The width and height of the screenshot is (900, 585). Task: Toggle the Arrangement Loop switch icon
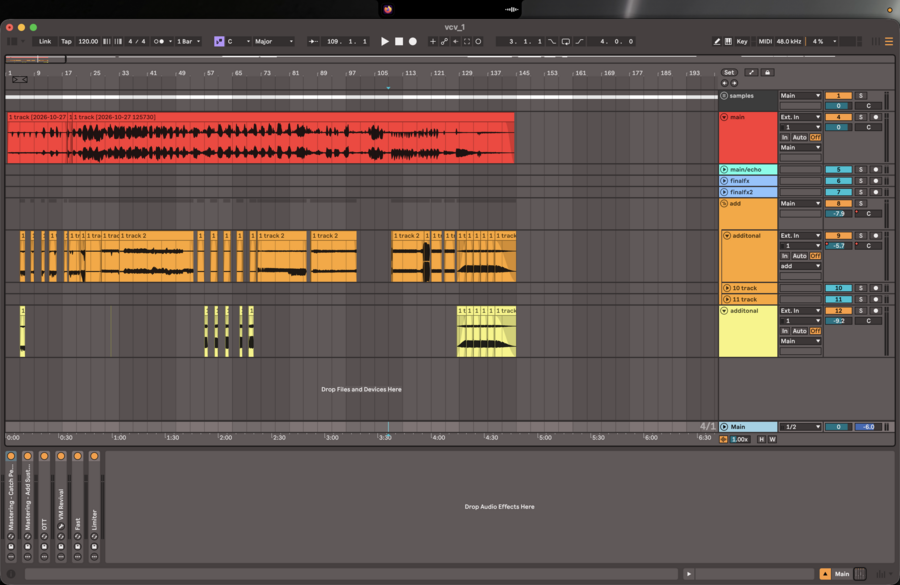565,41
